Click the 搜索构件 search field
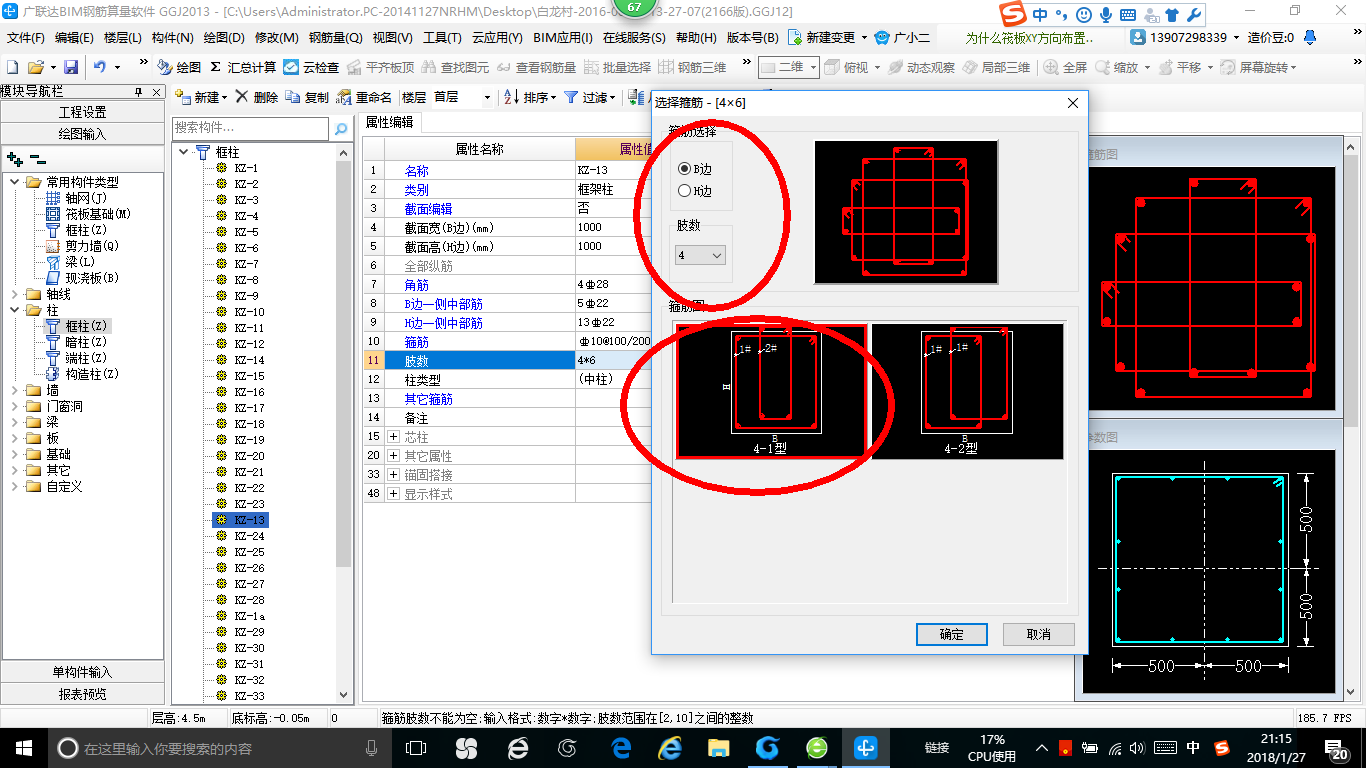 (250, 129)
